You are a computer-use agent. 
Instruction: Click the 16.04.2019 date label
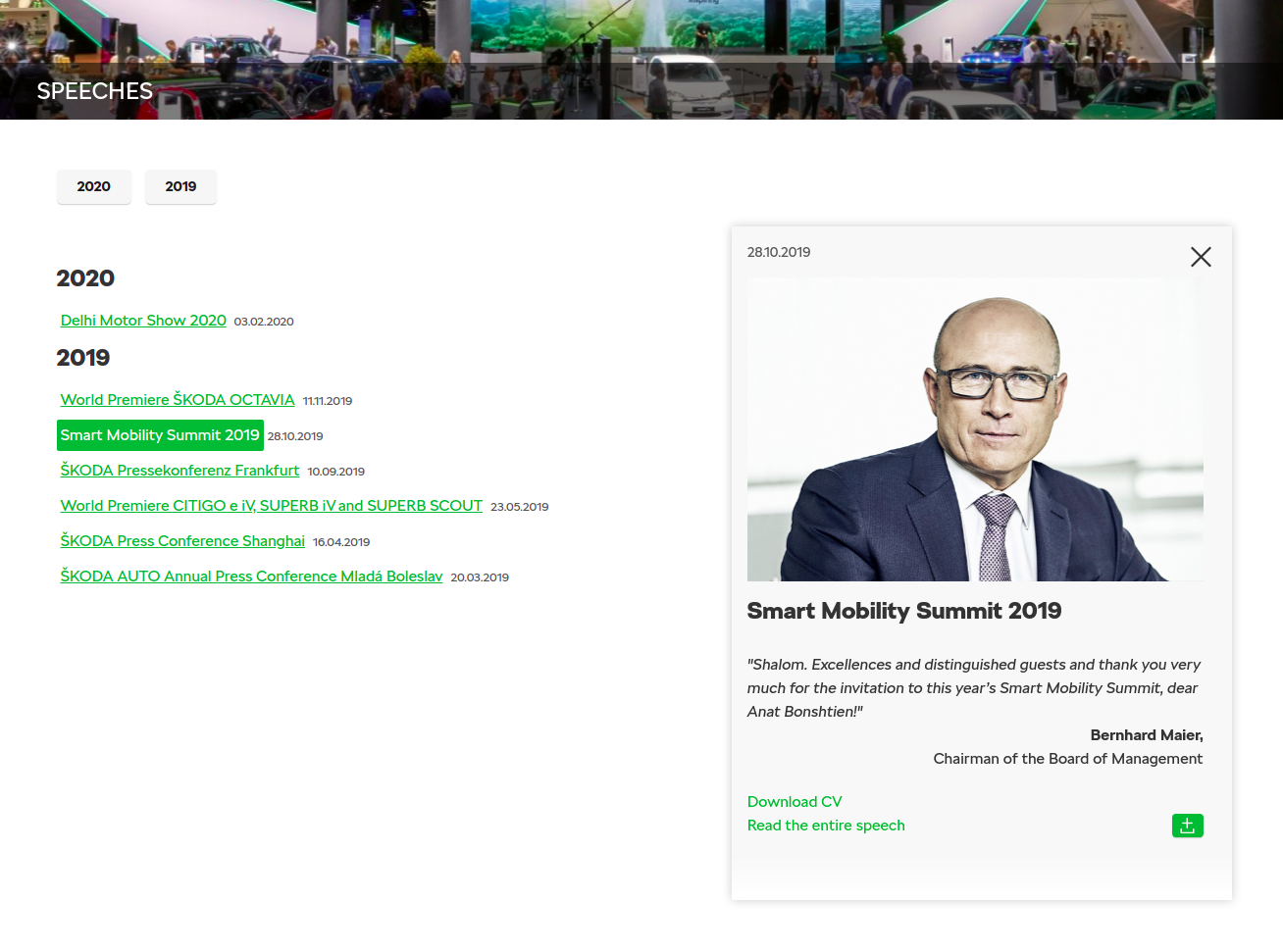(341, 542)
